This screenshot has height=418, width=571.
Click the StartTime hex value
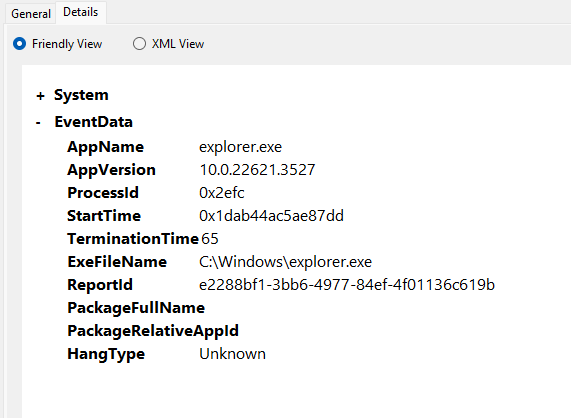tap(271, 216)
